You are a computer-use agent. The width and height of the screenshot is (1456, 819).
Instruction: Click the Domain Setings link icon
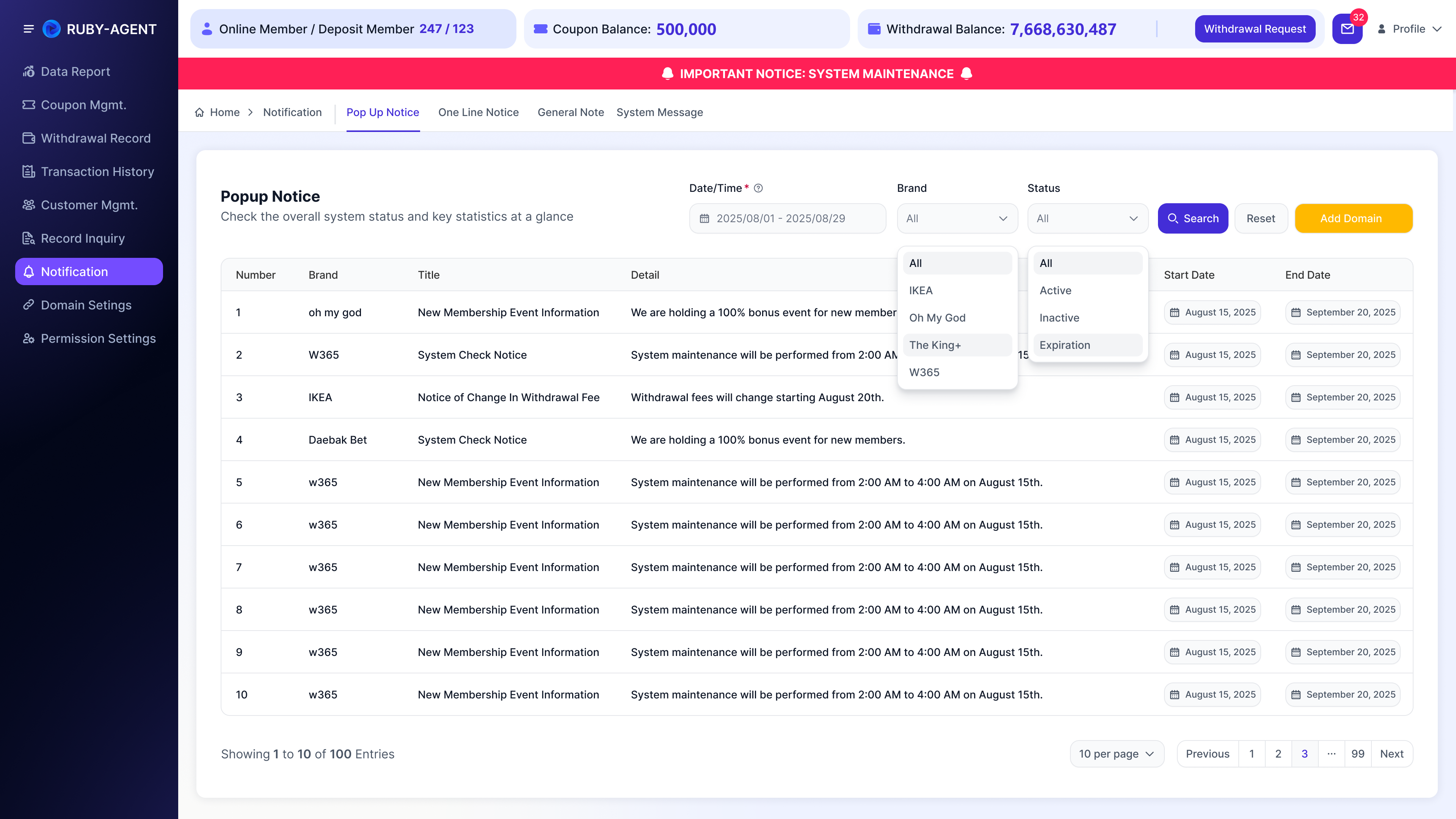click(x=29, y=305)
